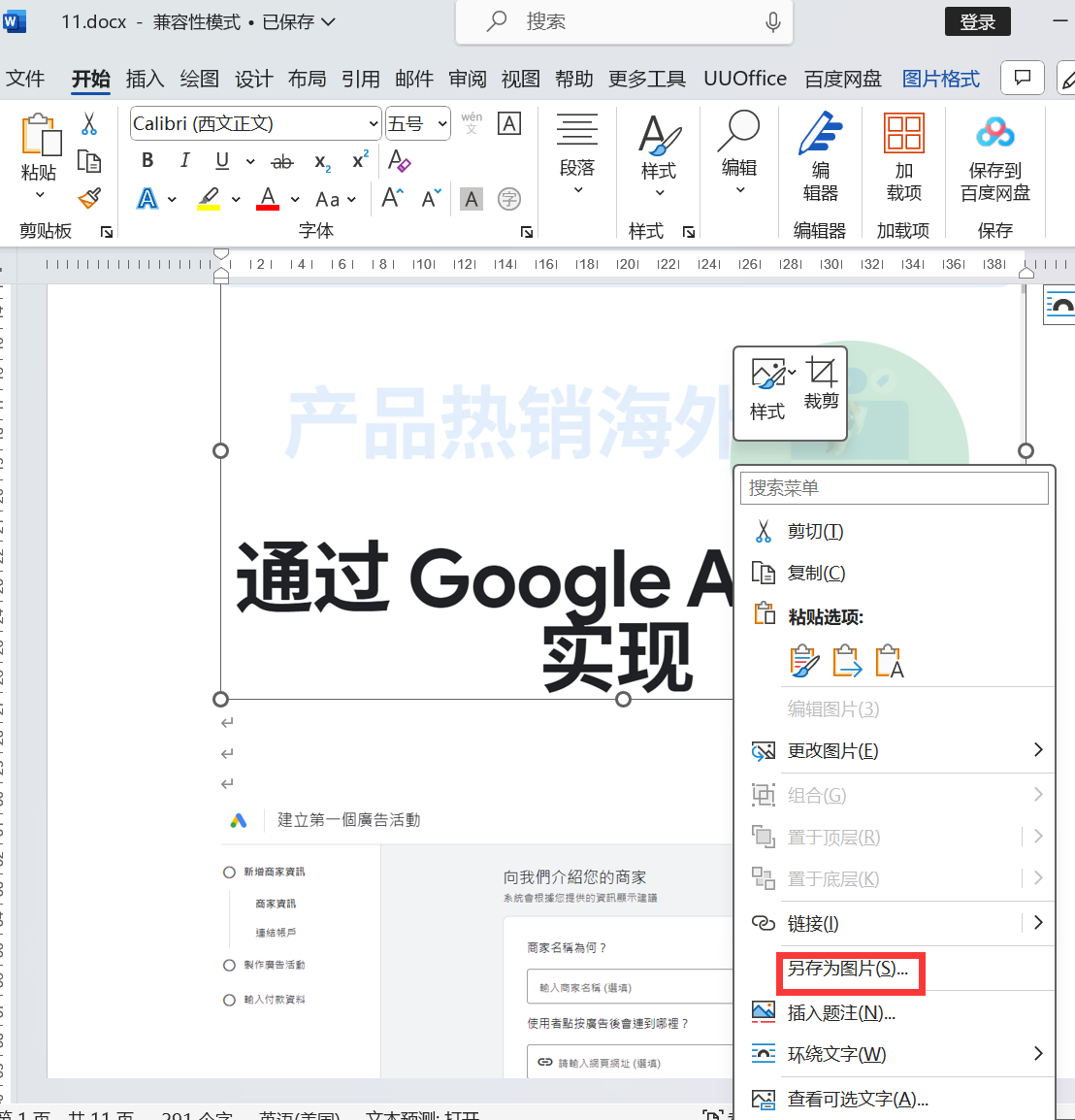Choose 查看可选文字(A)... menu item
Screen dimensions: 1075x1120
[x=895, y=1099]
